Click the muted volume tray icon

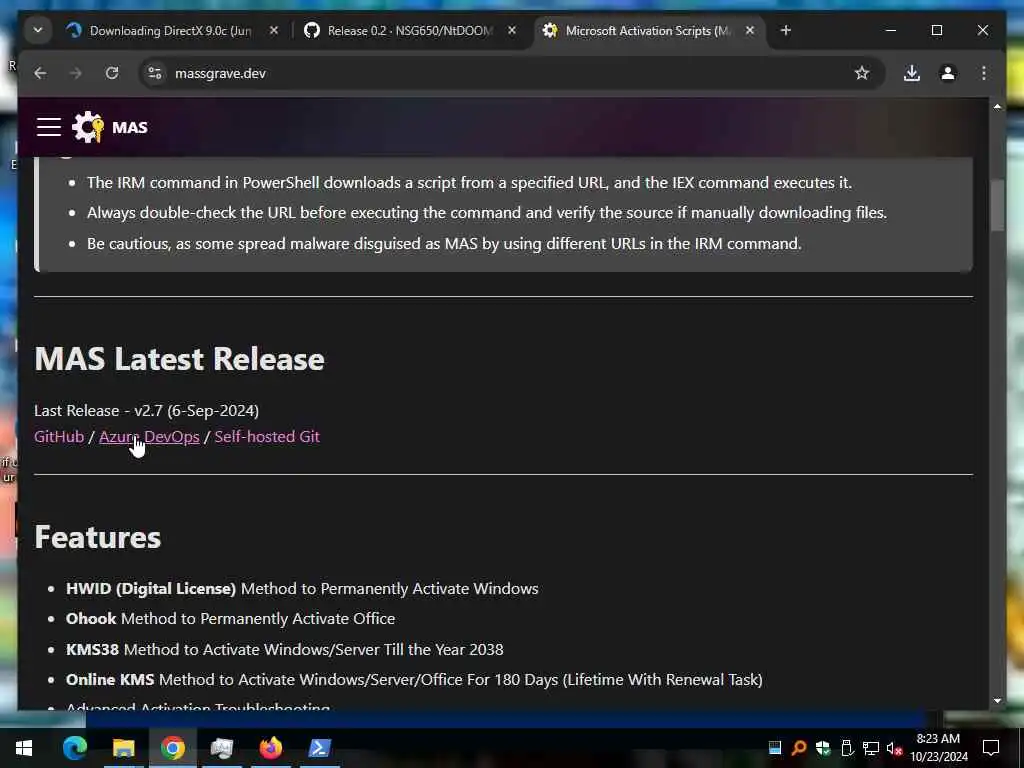(x=894, y=748)
